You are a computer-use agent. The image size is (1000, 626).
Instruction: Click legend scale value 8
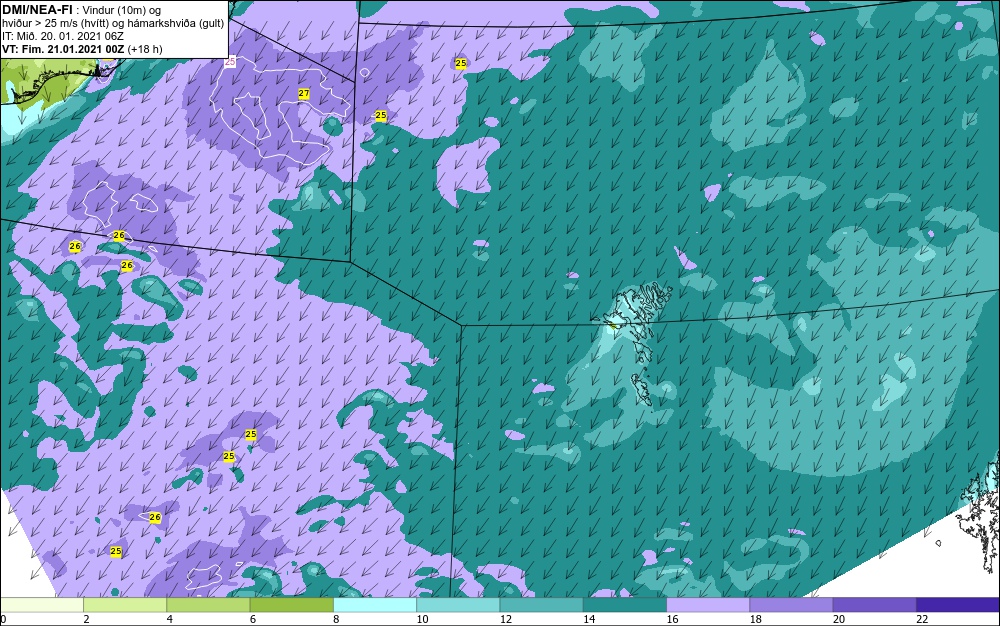336,619
